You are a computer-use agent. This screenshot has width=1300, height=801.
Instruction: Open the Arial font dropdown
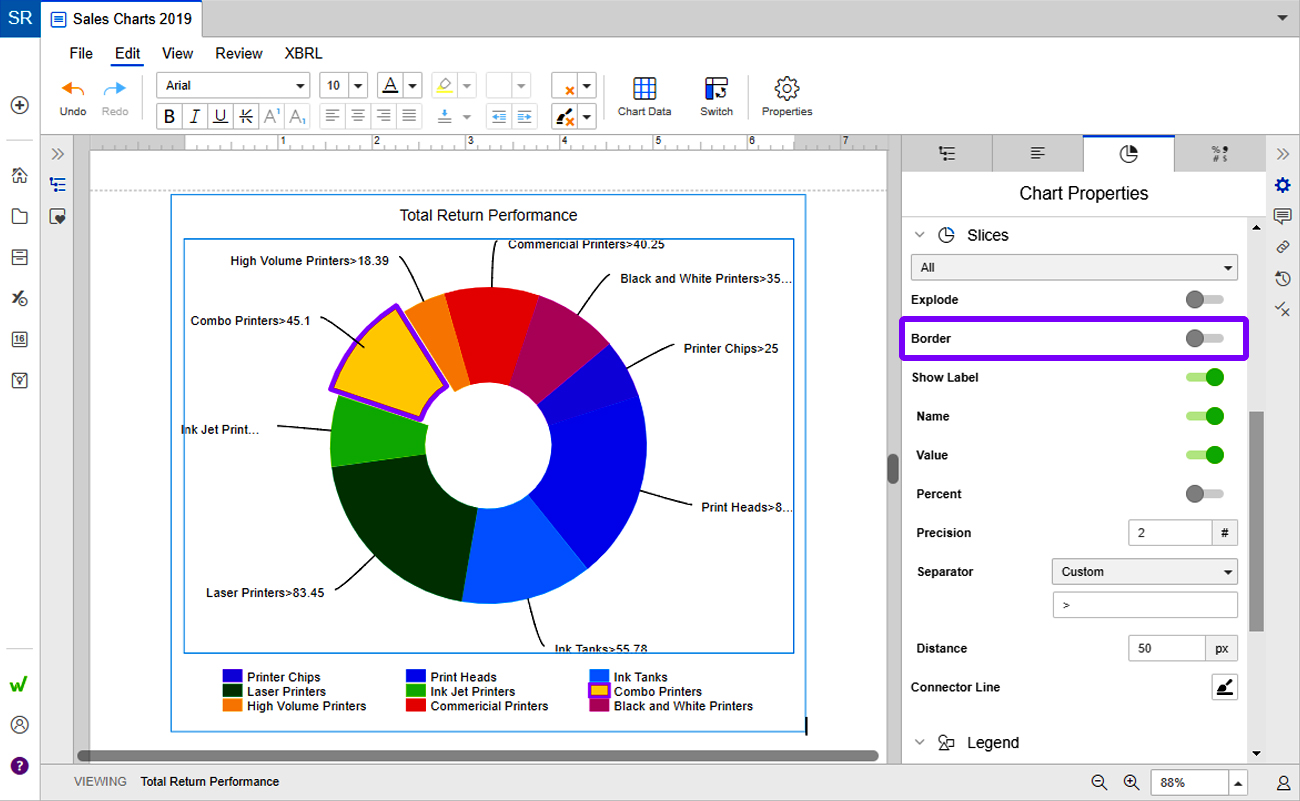[x=232, y=86]
